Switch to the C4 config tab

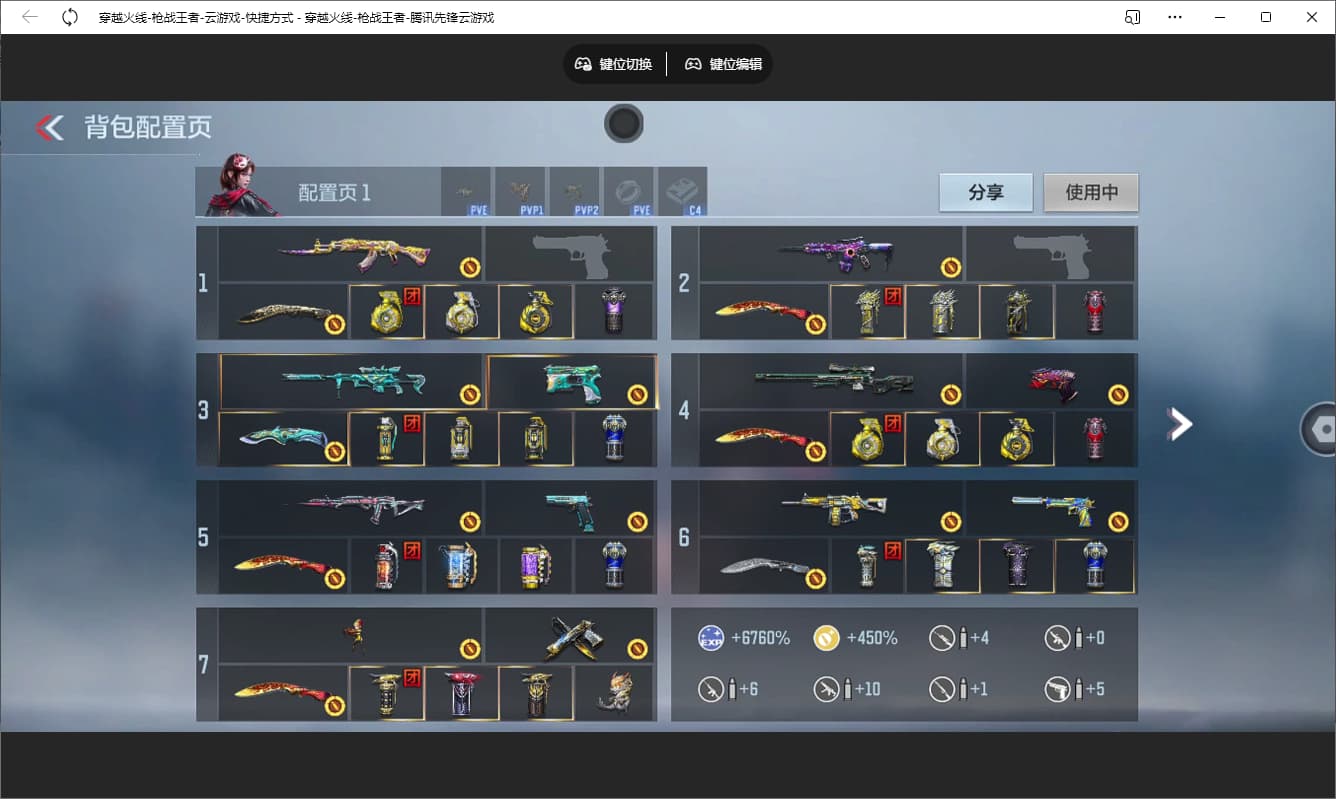pyautogui.click(x=682, y=191)
